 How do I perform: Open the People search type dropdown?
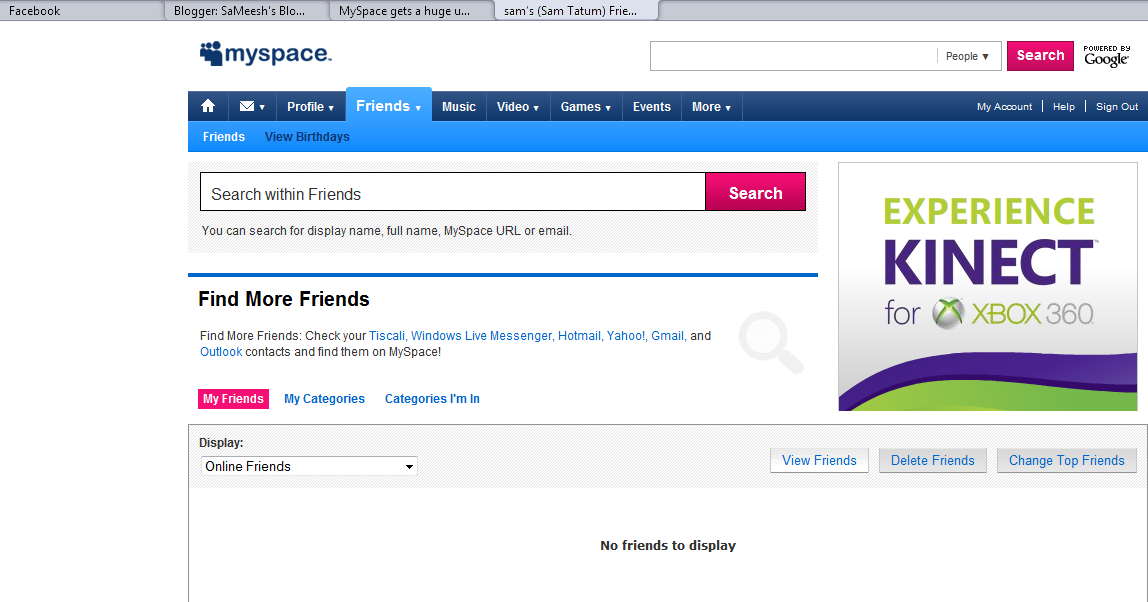click(967, 56)
